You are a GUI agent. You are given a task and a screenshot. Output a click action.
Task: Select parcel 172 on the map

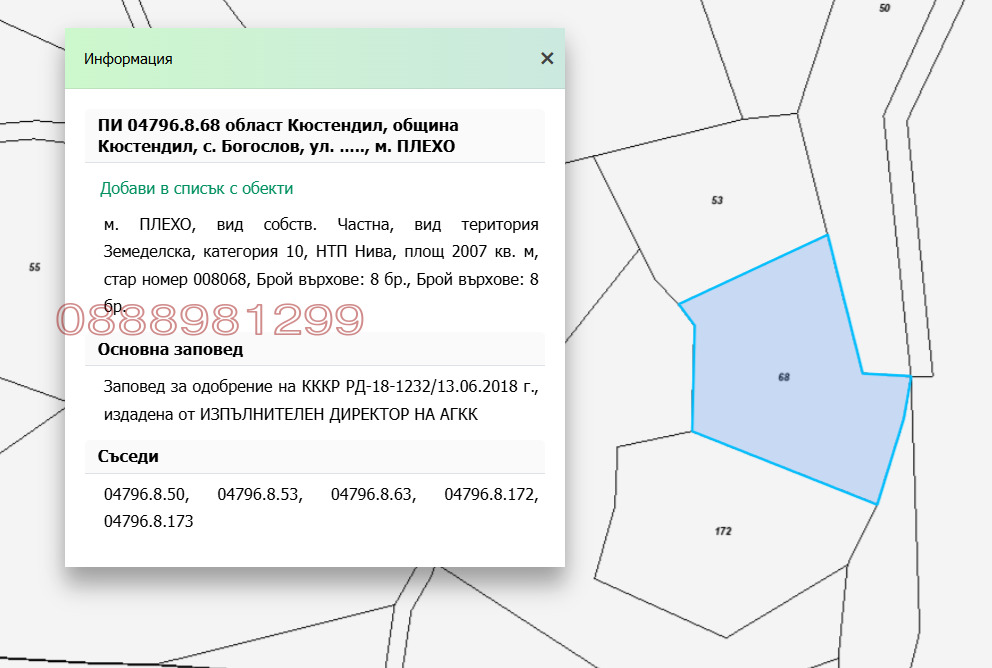point(722,531)
